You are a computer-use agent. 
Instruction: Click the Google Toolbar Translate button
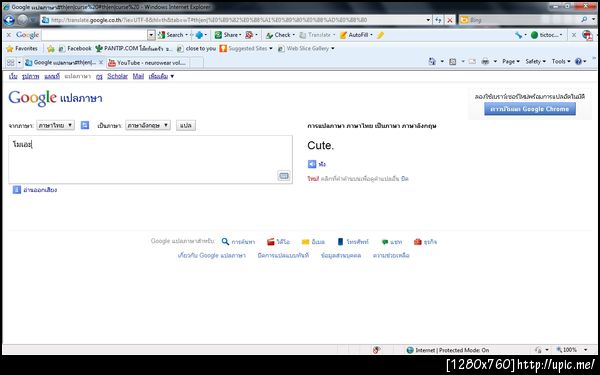pyautogui.click(x=316, y=35)
